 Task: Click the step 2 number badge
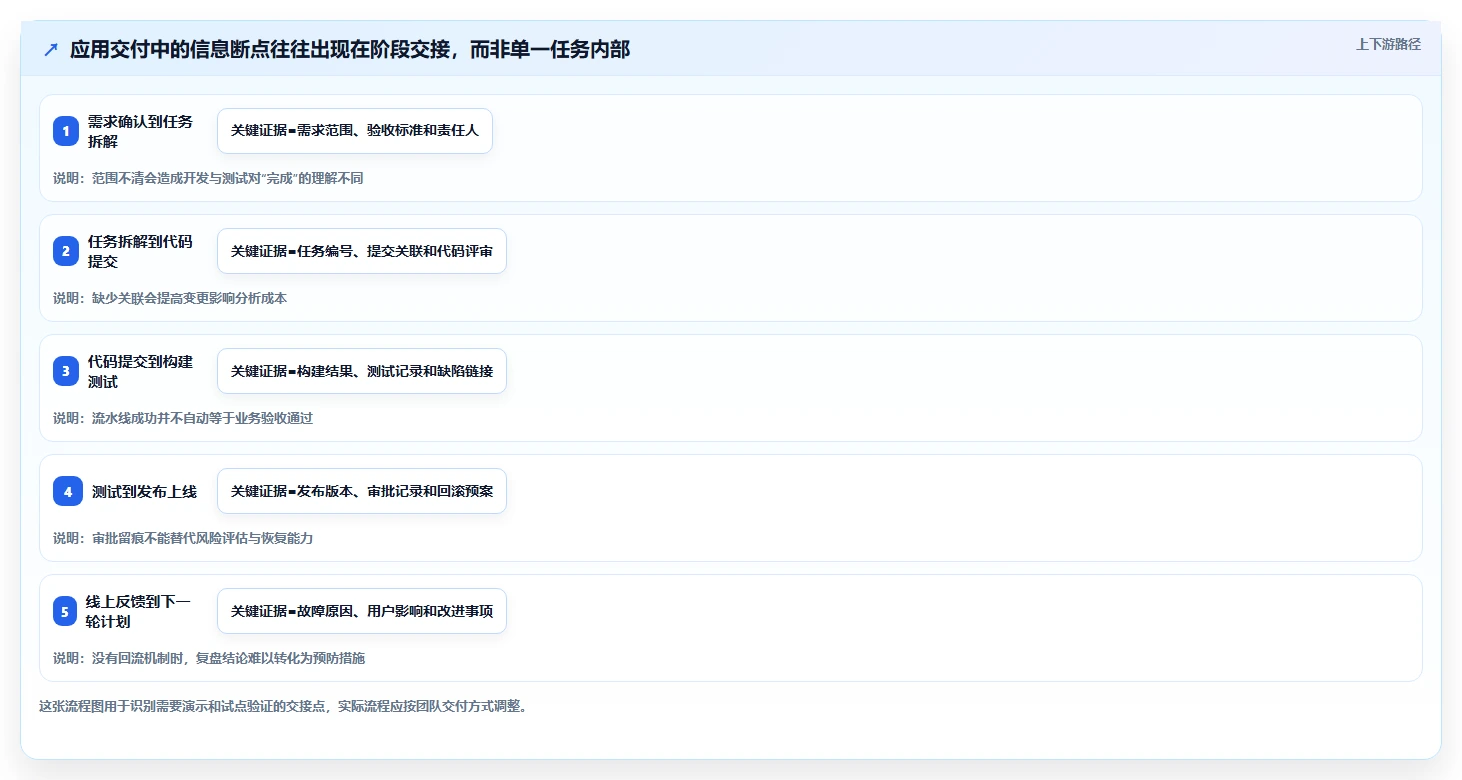point(66,251)
